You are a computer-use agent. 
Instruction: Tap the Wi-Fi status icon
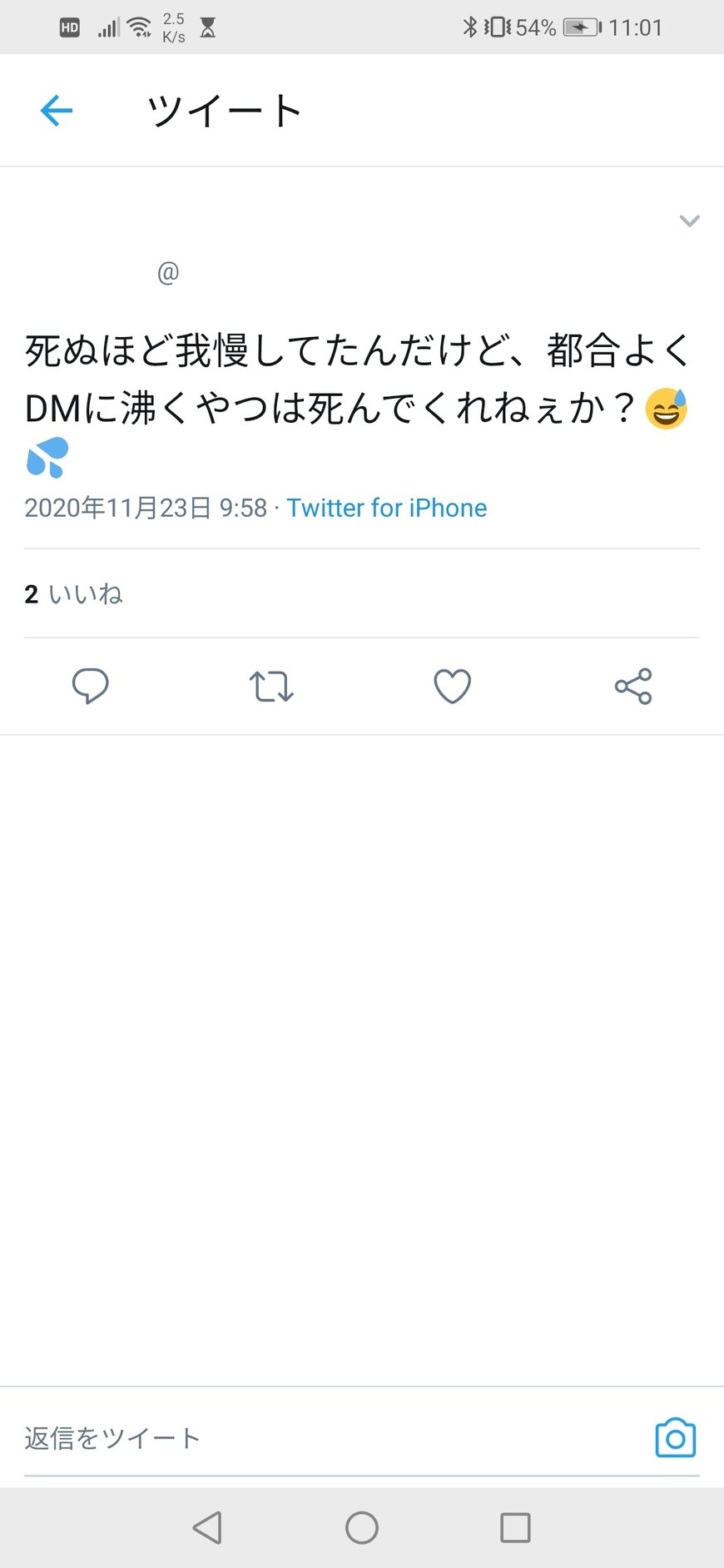[139, 27]
